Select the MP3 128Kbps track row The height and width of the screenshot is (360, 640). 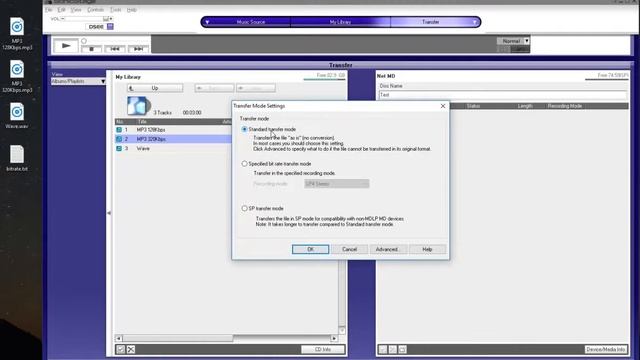pyautogui.click(x=173, y=130)
